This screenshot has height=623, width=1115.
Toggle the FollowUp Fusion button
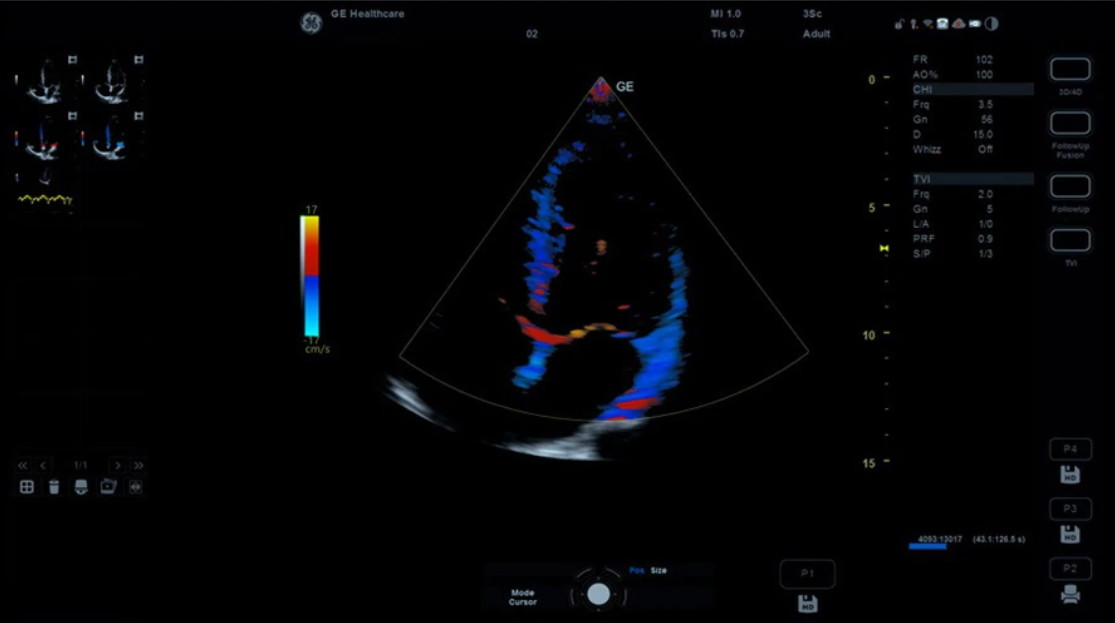pos(1069,123)
